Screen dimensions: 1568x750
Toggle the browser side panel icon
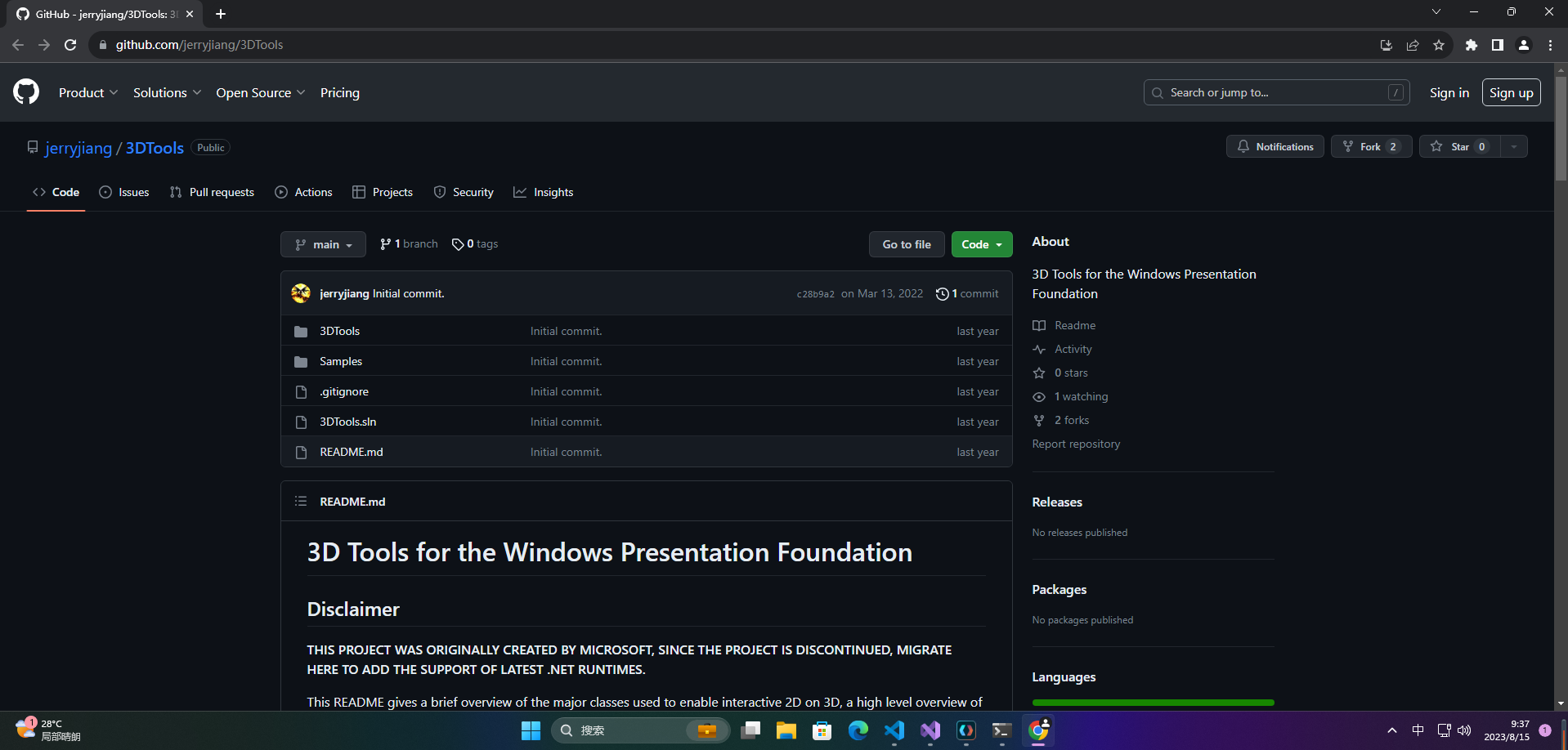pyautogui.click(x=1498, y=45)
